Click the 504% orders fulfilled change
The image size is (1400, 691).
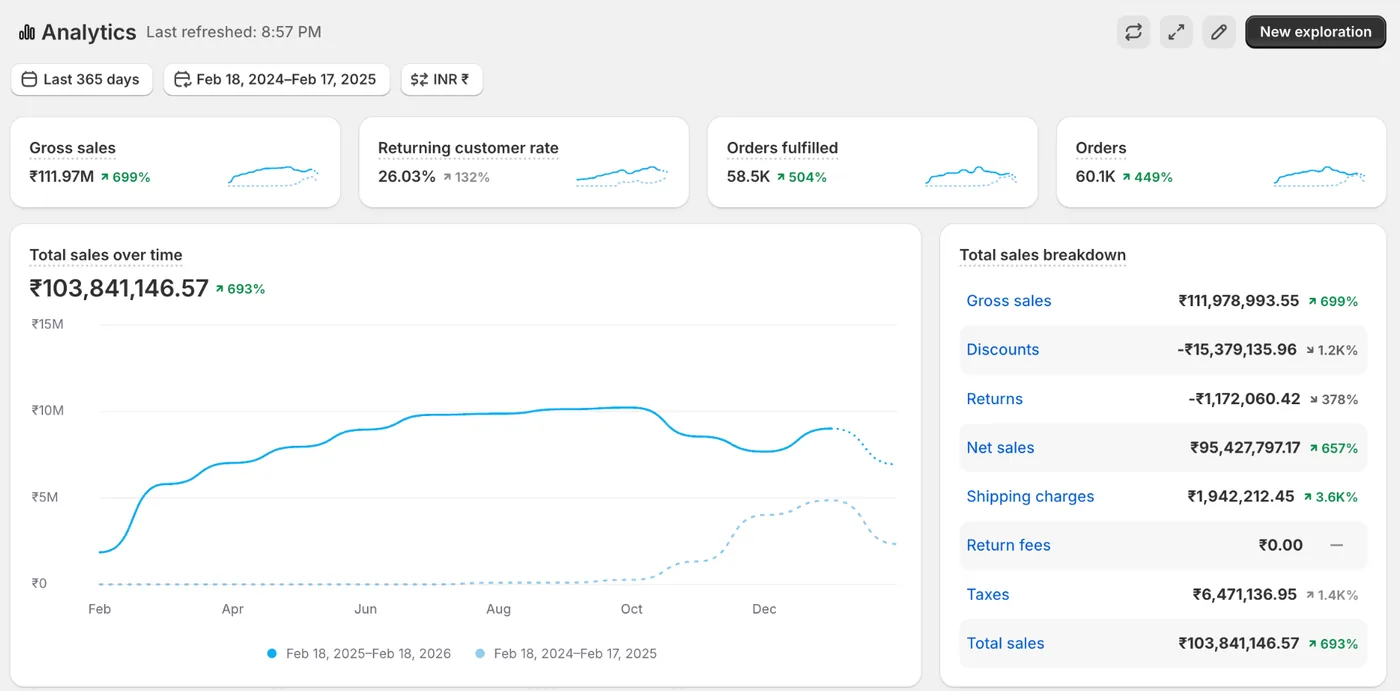click(x=802, y=177)
